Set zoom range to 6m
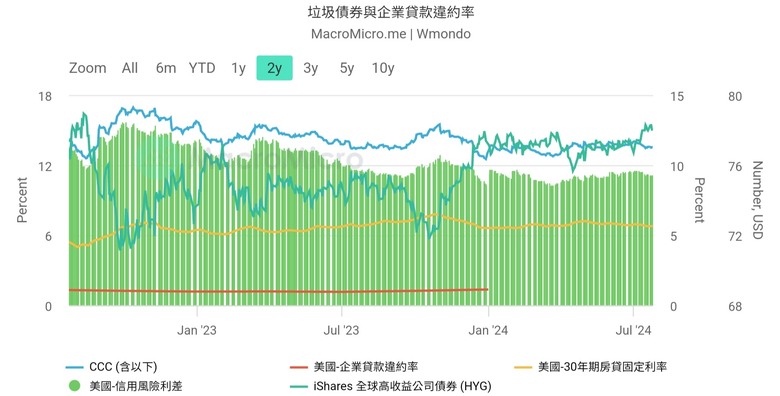The image size is (780, 396). 166,68
